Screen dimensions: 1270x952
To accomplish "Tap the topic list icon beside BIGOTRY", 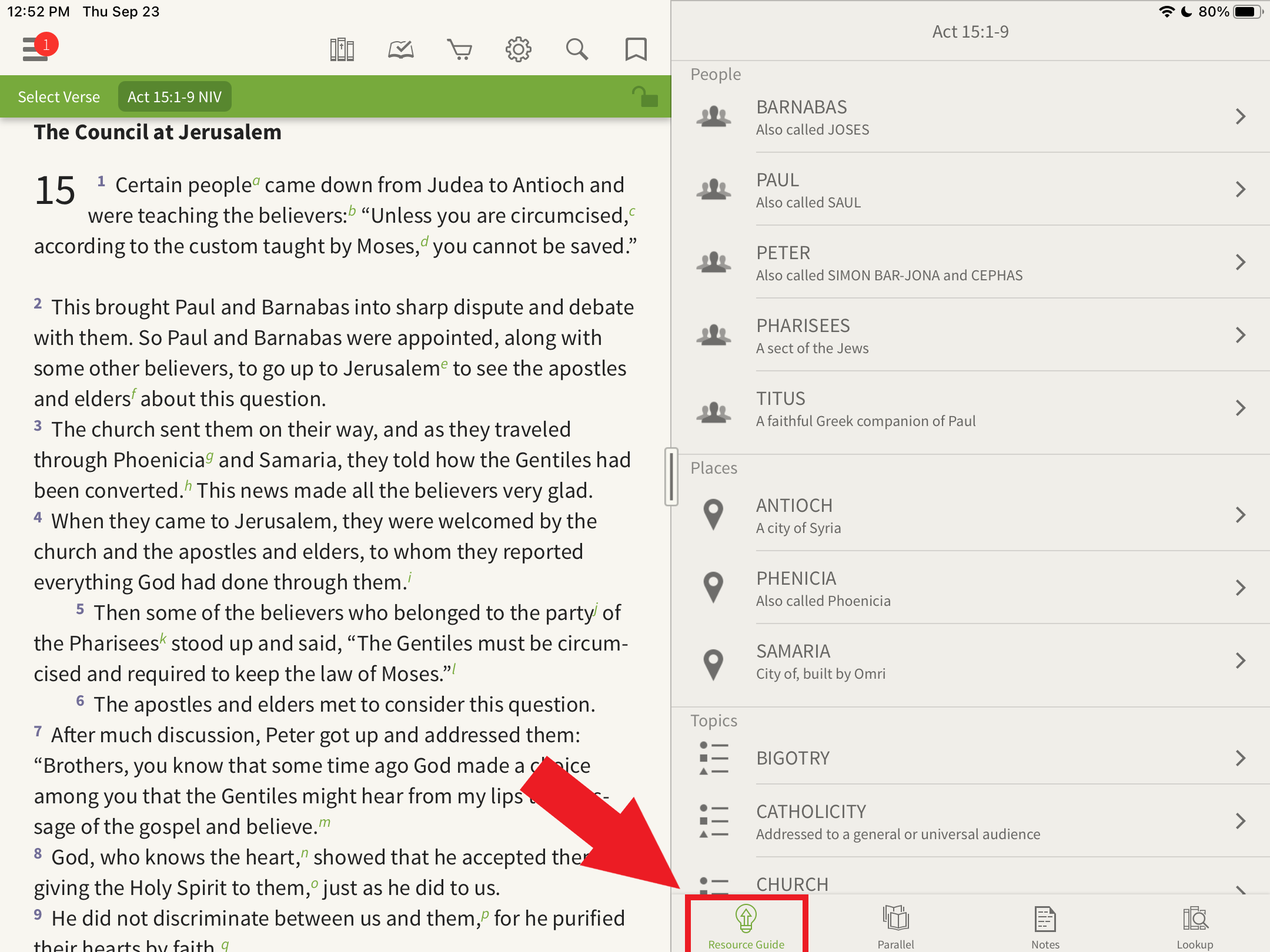I will [x=714, y=758].
